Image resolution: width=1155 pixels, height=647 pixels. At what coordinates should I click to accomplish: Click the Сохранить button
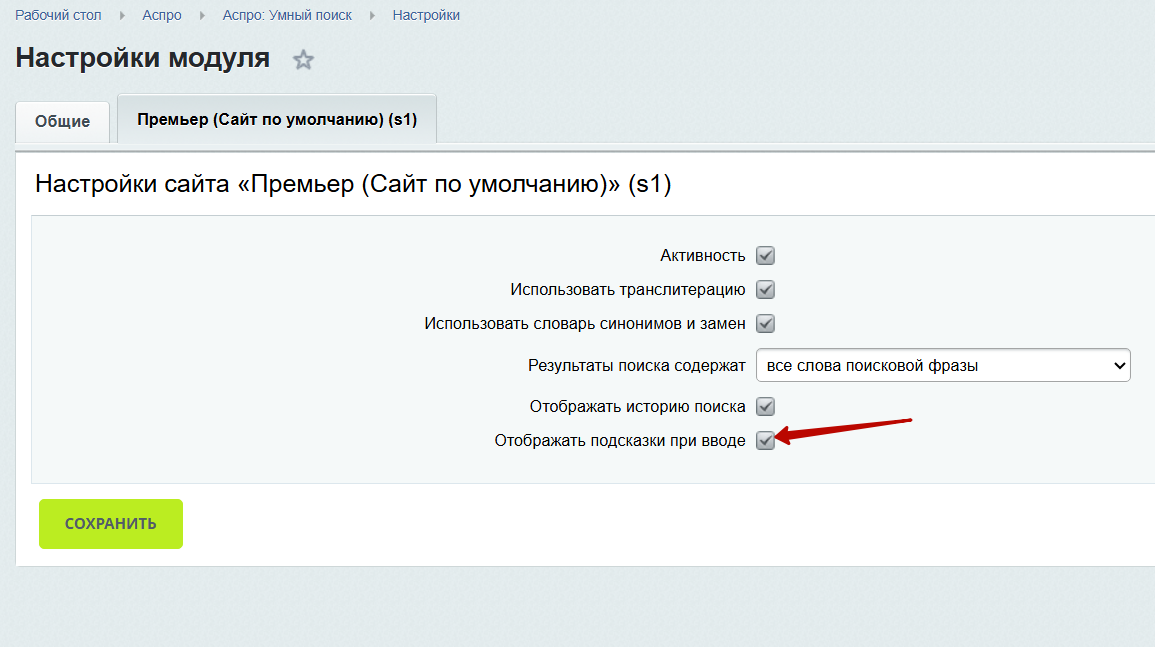click(x=110, y=524)
